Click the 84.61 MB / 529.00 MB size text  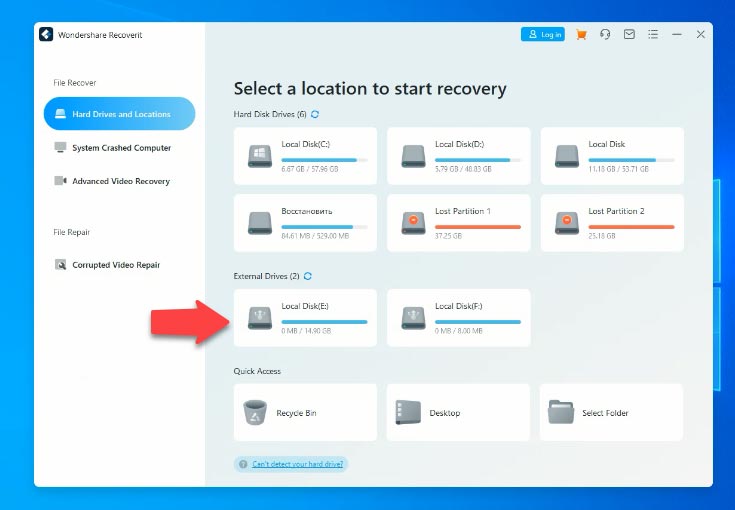(x=315, y=236)
